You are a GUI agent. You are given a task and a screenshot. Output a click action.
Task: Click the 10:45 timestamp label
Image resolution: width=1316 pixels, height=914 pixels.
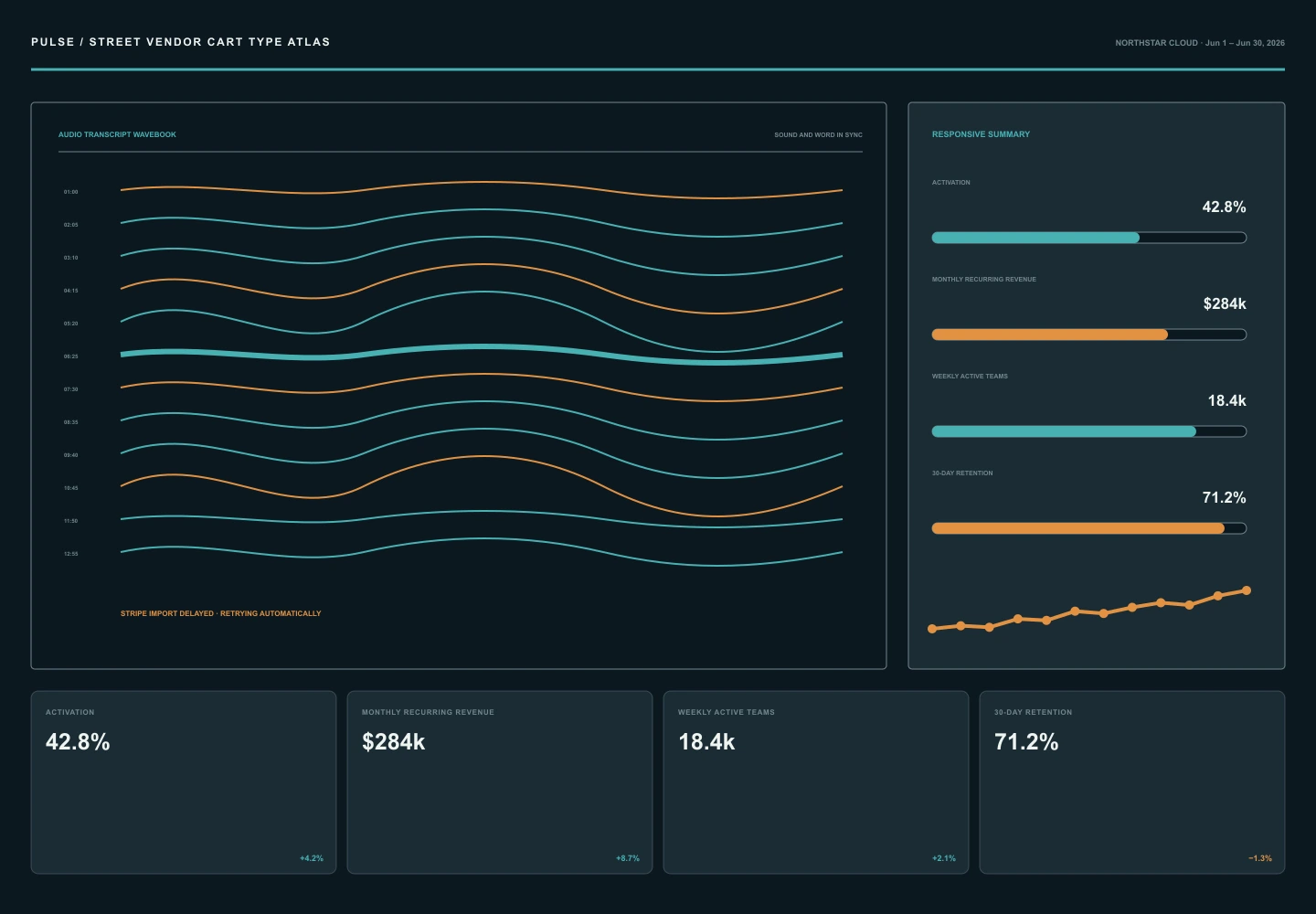[x=71, y=488]
